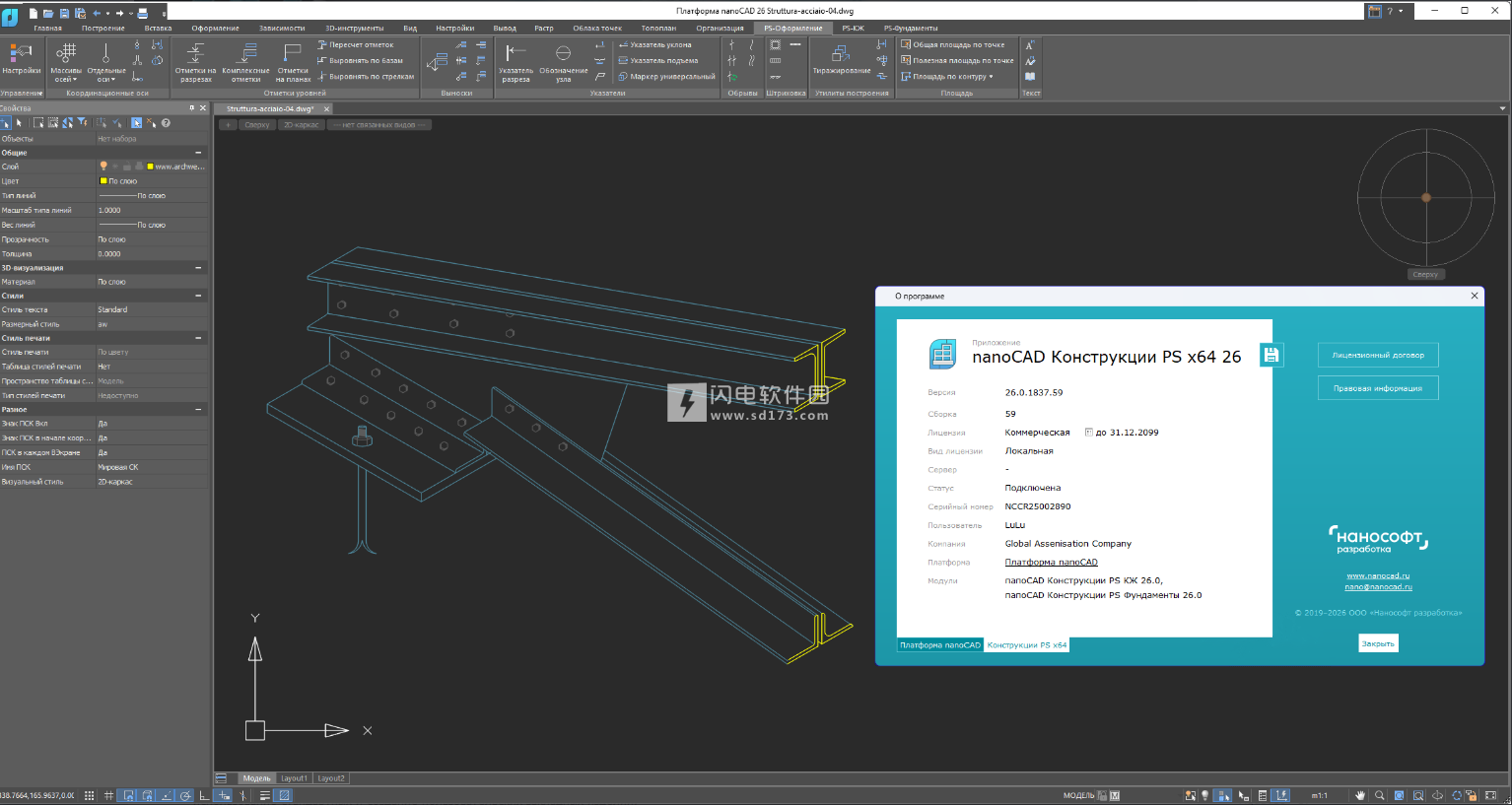
Task: Click the Закрыть button in dialog
Action: point(1378,643)
